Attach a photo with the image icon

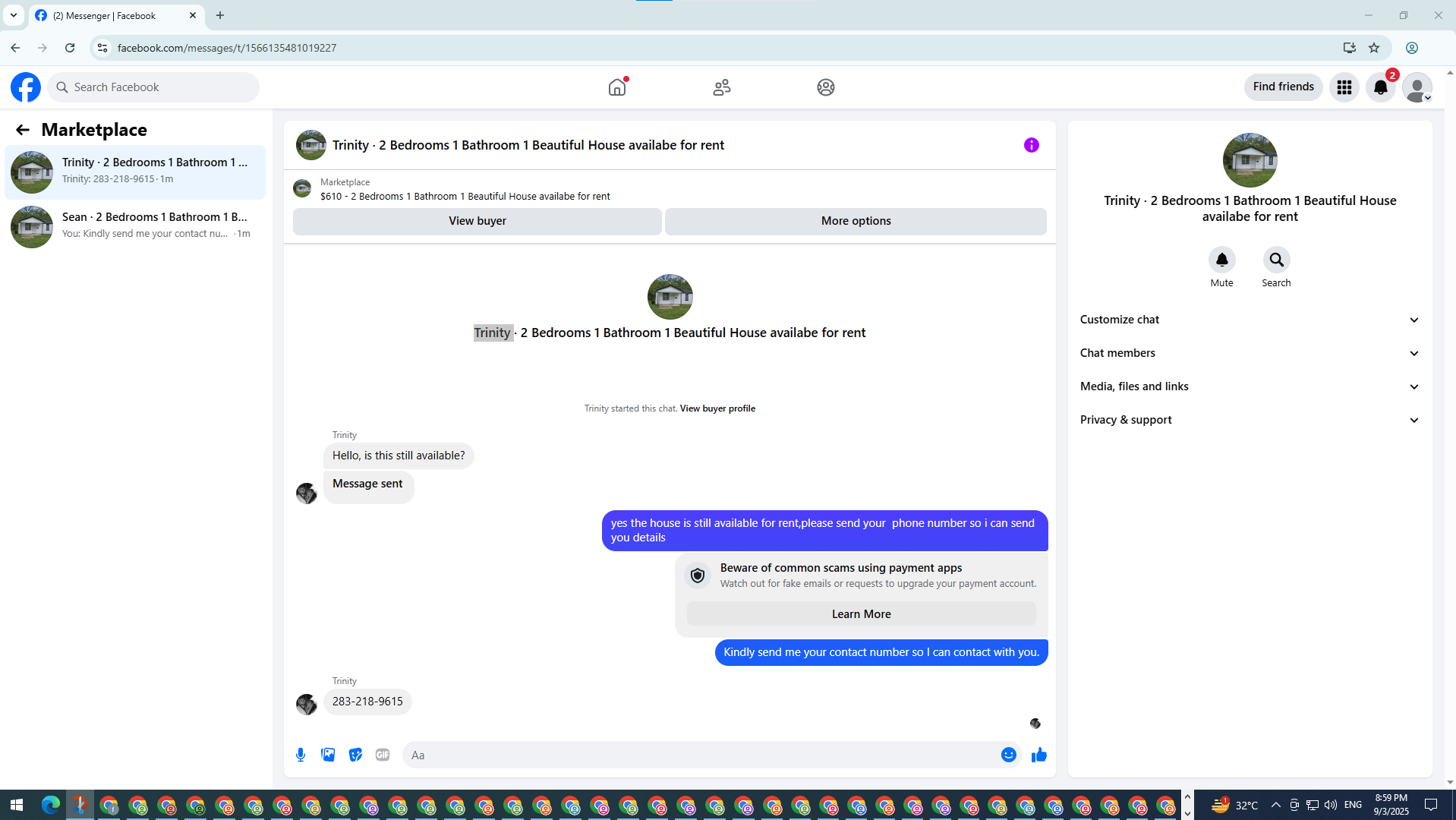coord(328,755)
